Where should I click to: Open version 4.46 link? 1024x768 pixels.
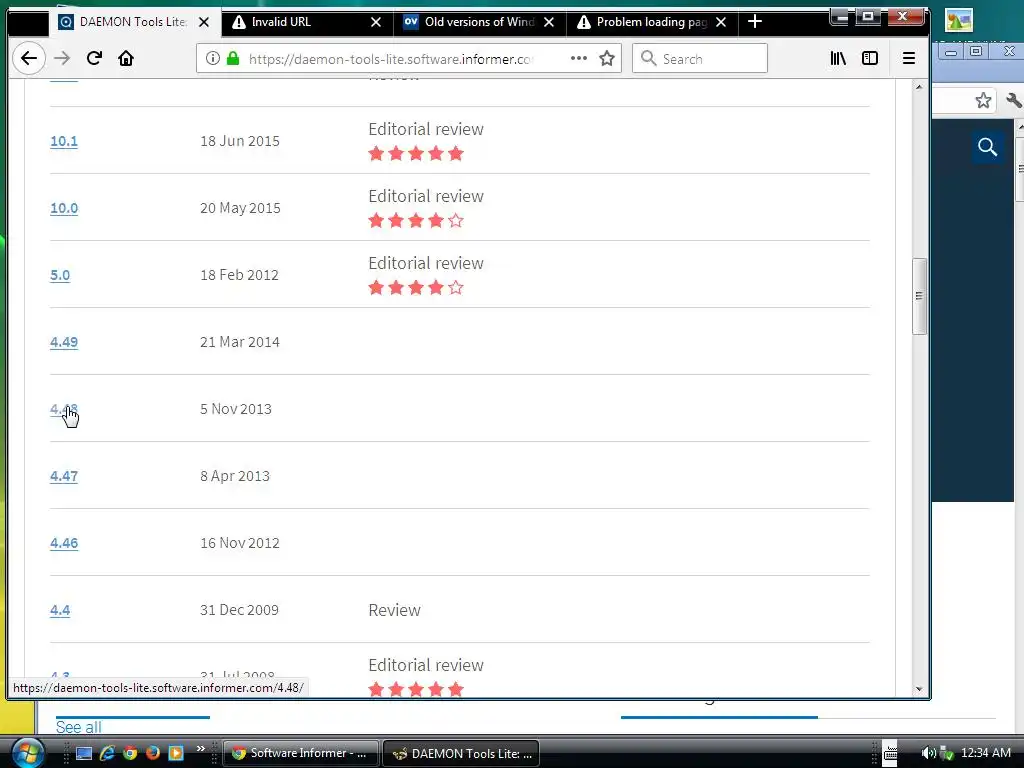point(64,543)
